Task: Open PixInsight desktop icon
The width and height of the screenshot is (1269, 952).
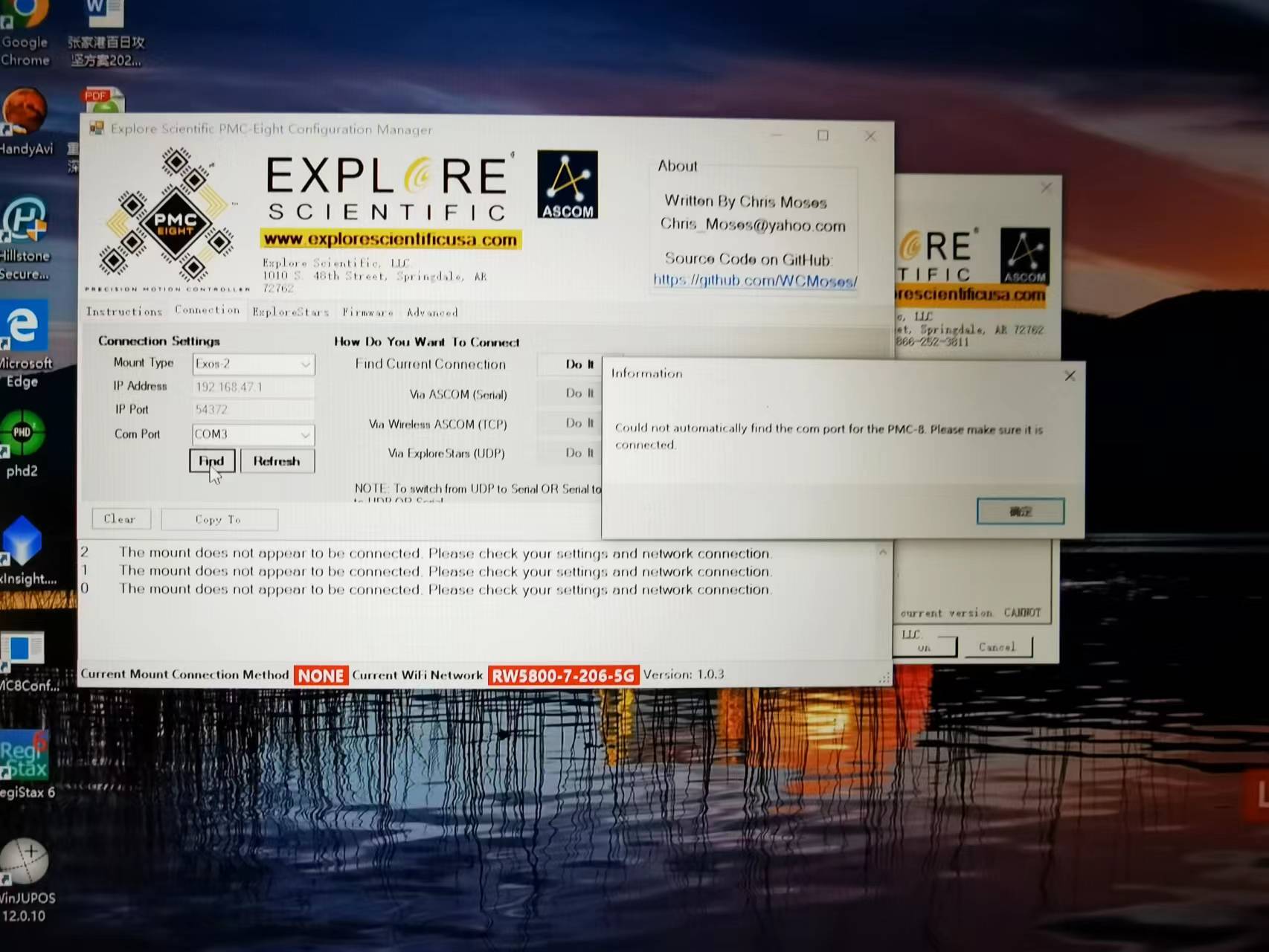Action: (26, 550)
